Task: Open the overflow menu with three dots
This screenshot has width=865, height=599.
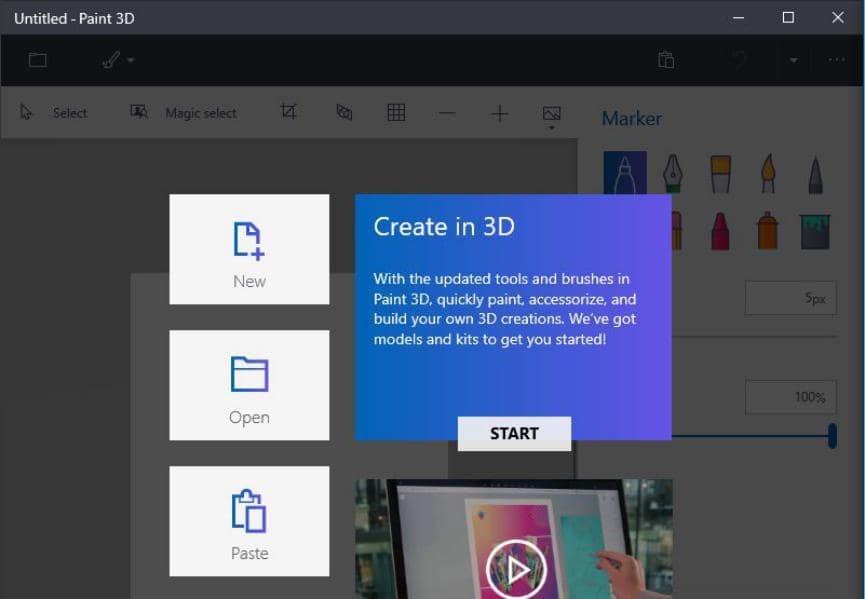Action: [836, 59]
